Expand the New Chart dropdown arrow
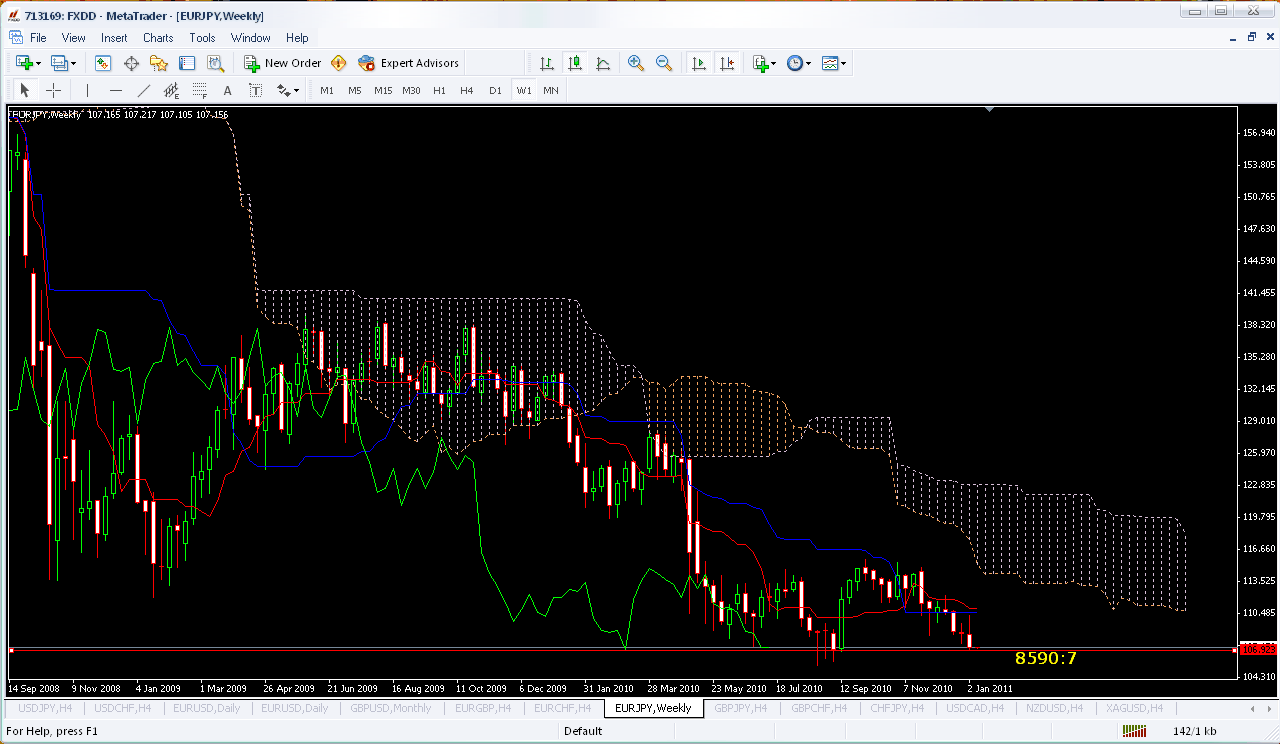1283x744 pixels. pos(39,63)
